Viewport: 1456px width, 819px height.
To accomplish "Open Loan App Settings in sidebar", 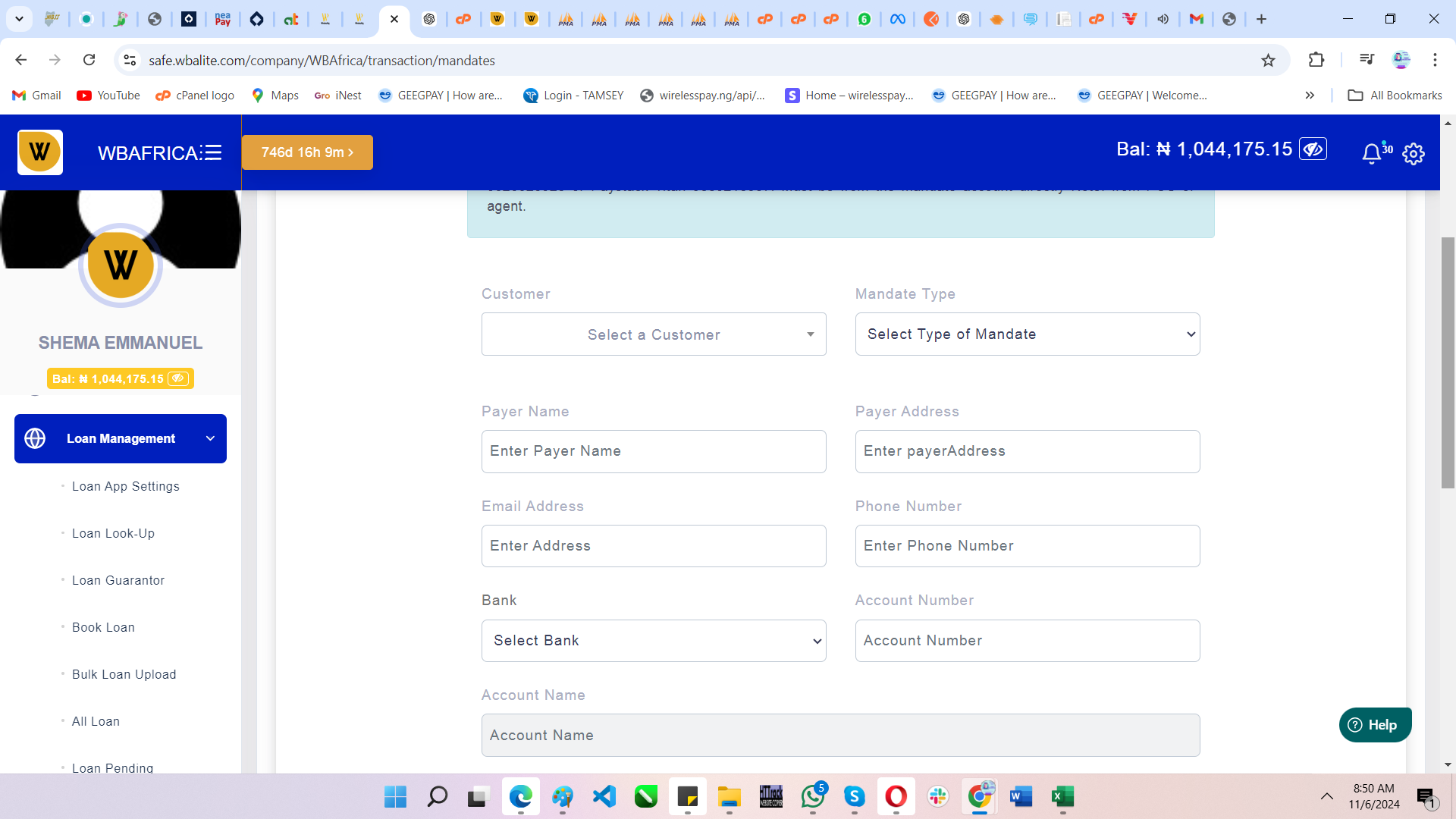I will tap(126, 486).
